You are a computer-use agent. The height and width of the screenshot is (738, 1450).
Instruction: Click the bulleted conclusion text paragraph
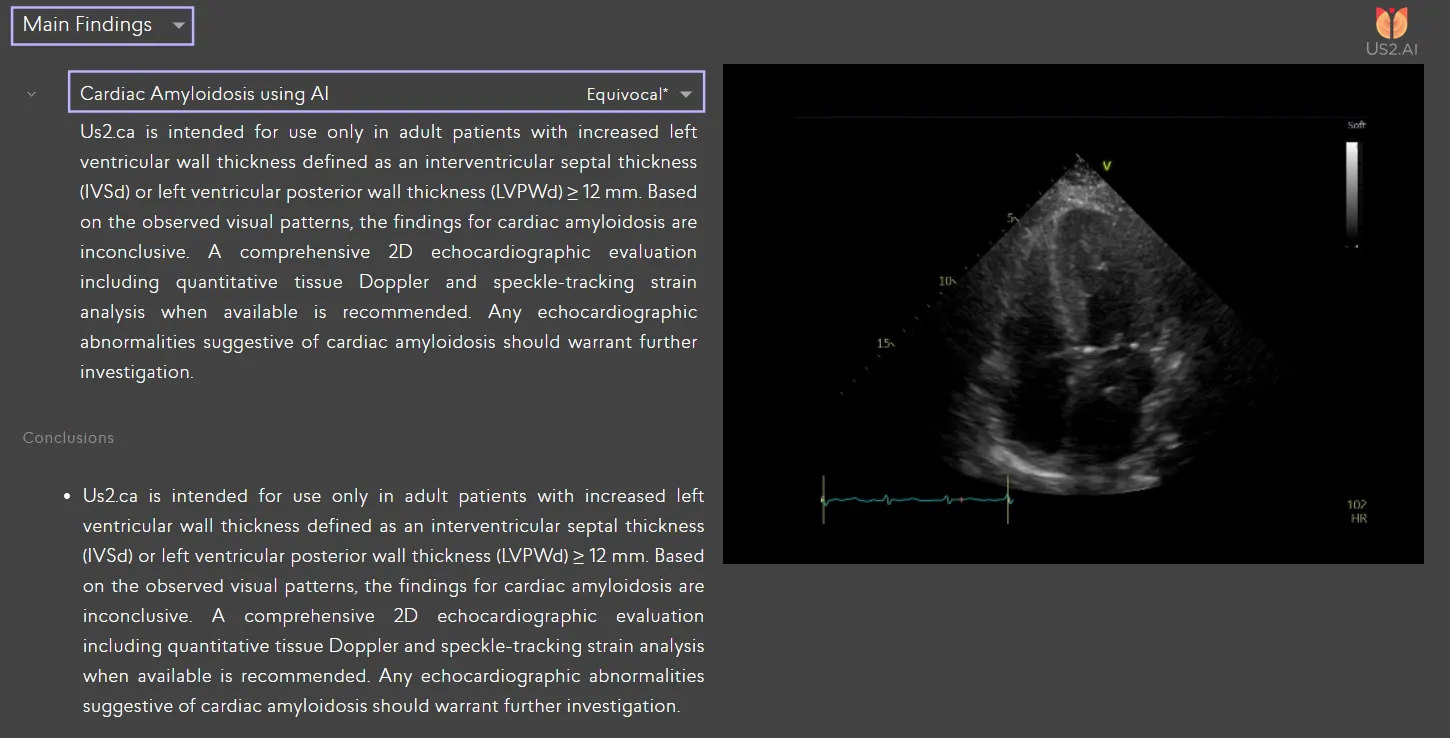[394, 601]
